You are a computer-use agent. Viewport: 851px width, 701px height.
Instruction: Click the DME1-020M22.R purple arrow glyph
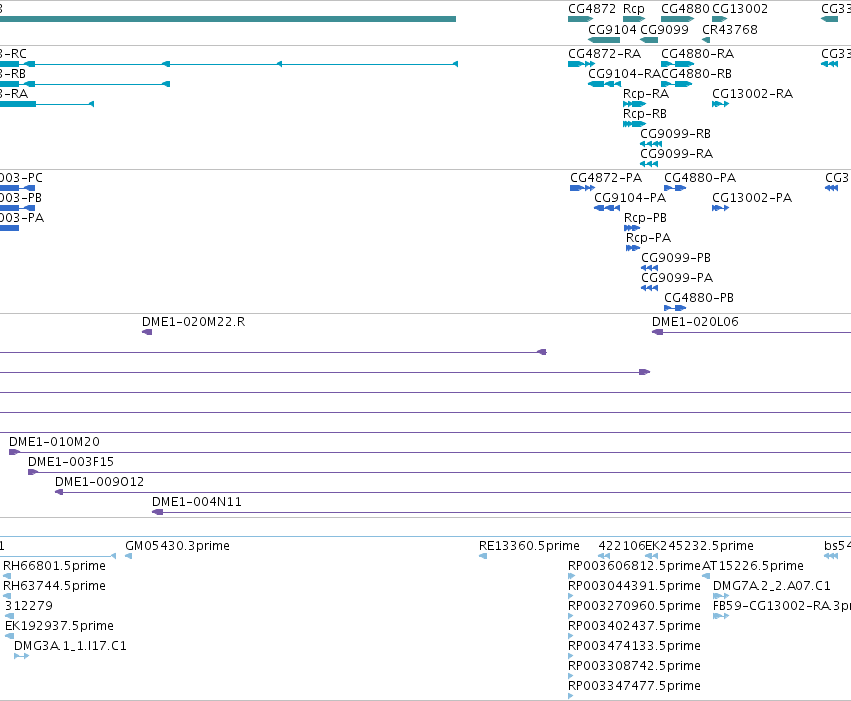pyautogui.click(x=147, y=332)
